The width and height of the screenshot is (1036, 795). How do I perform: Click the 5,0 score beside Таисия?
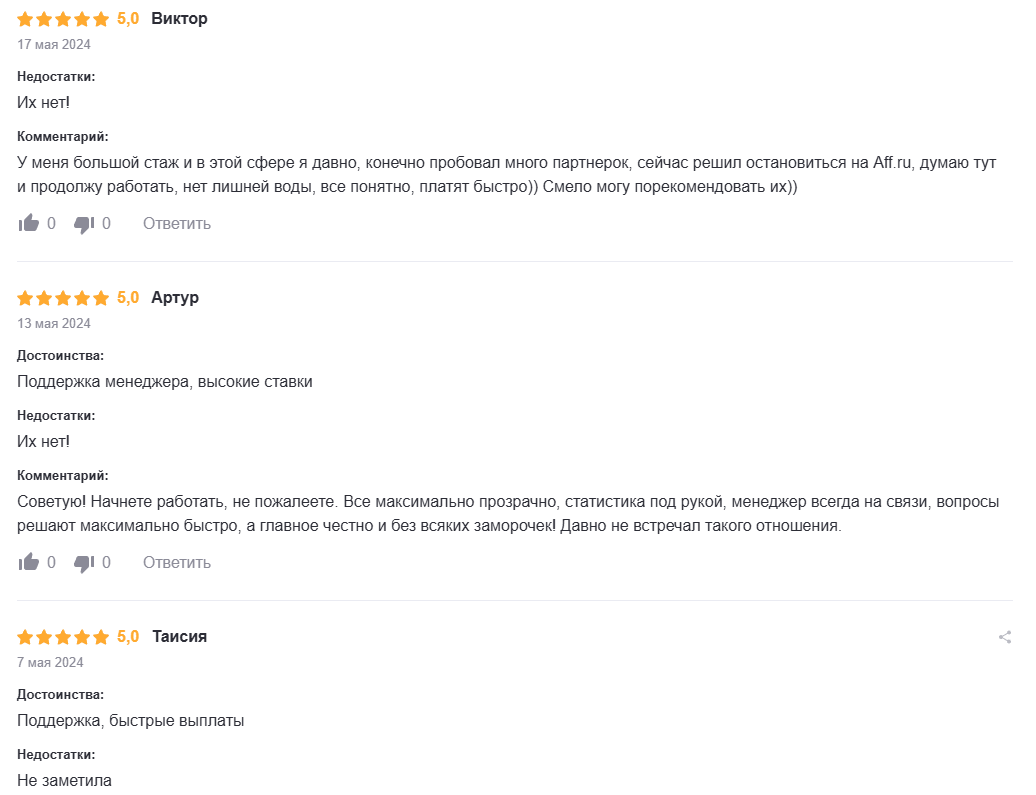[128, 636]
